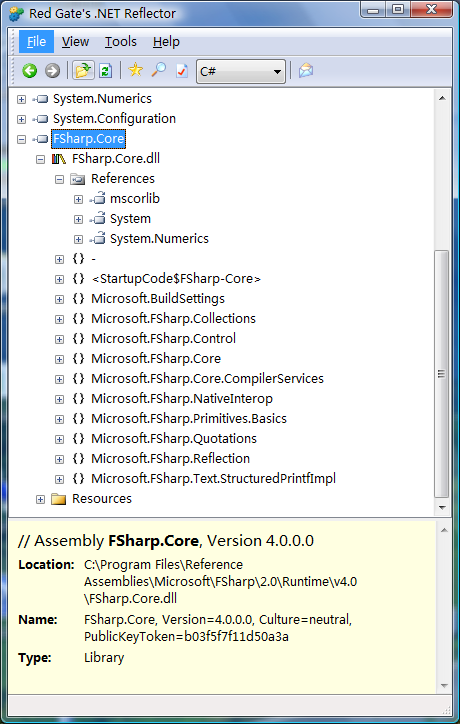Click the Assembly FSharp.Core version heading
Viewport: 460px width, 724px height.
pos(166,541)
